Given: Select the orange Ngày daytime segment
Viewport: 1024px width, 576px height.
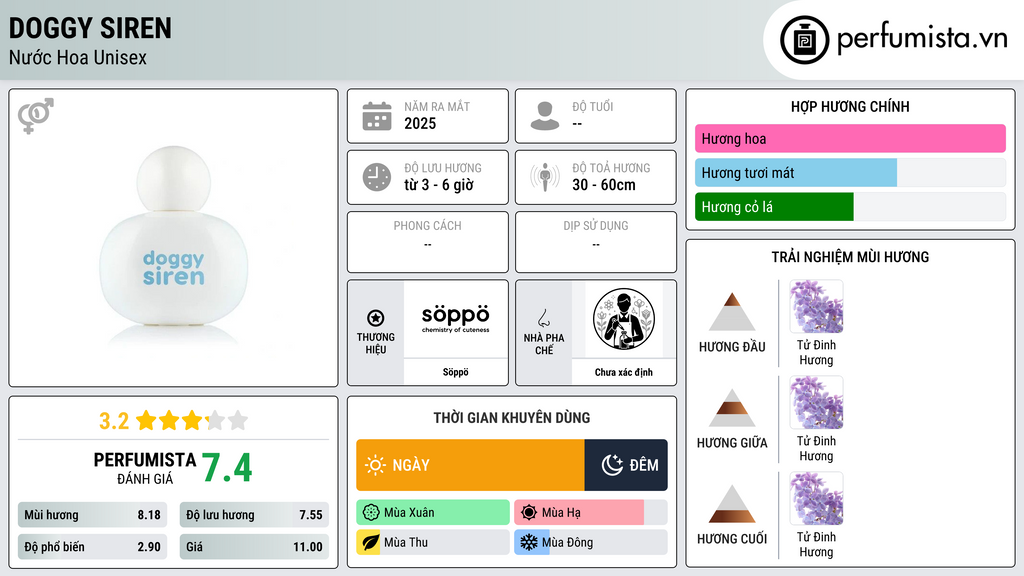Looking at the screenshot, I should pyautogui.click(x=470, y=465).
